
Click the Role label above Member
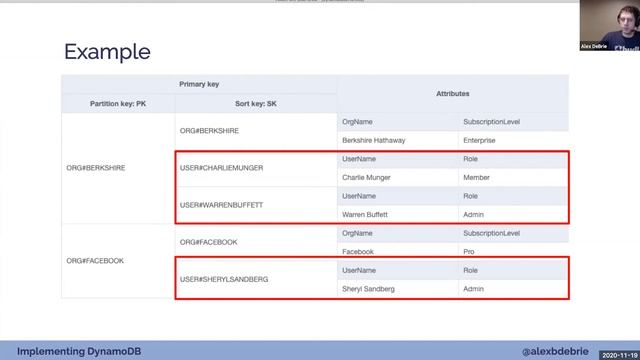click(470, 159)
